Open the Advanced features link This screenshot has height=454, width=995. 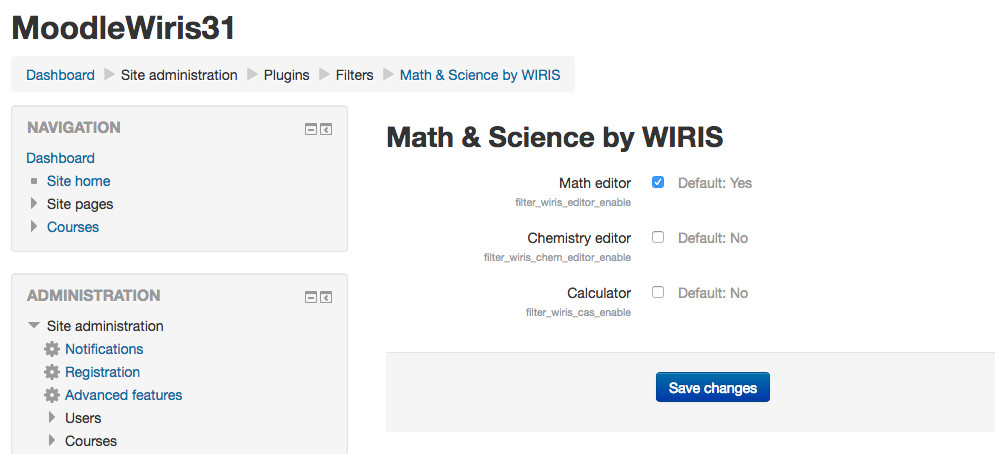click(123, 395)
